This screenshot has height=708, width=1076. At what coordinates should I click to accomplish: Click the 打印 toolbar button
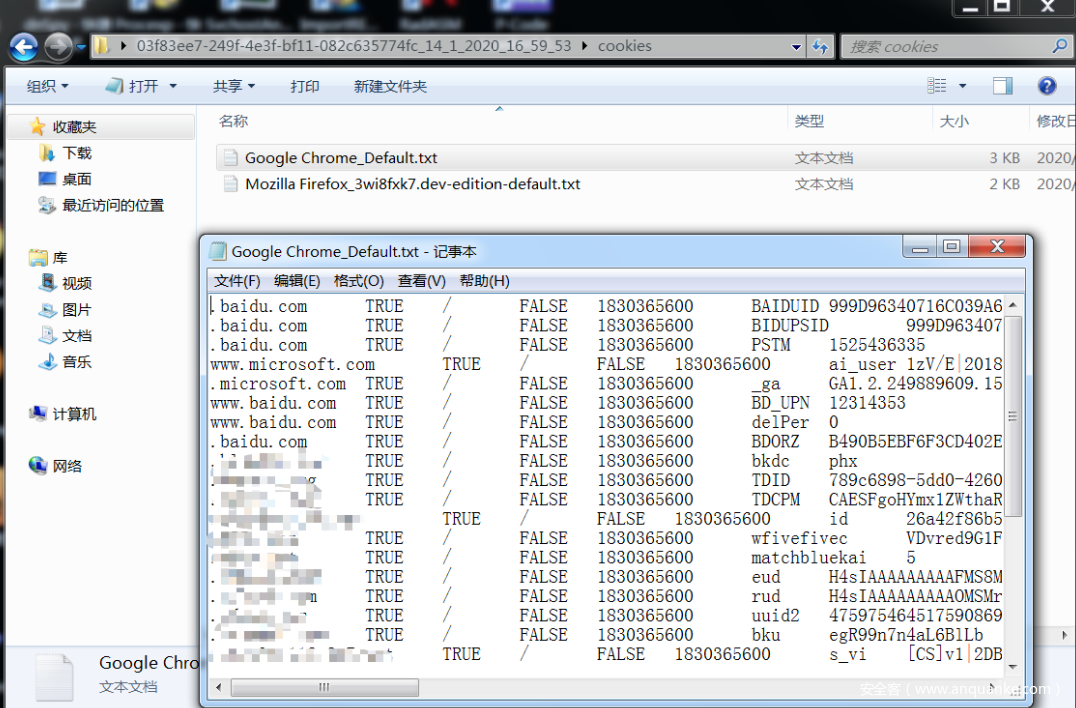coord(305,86)
